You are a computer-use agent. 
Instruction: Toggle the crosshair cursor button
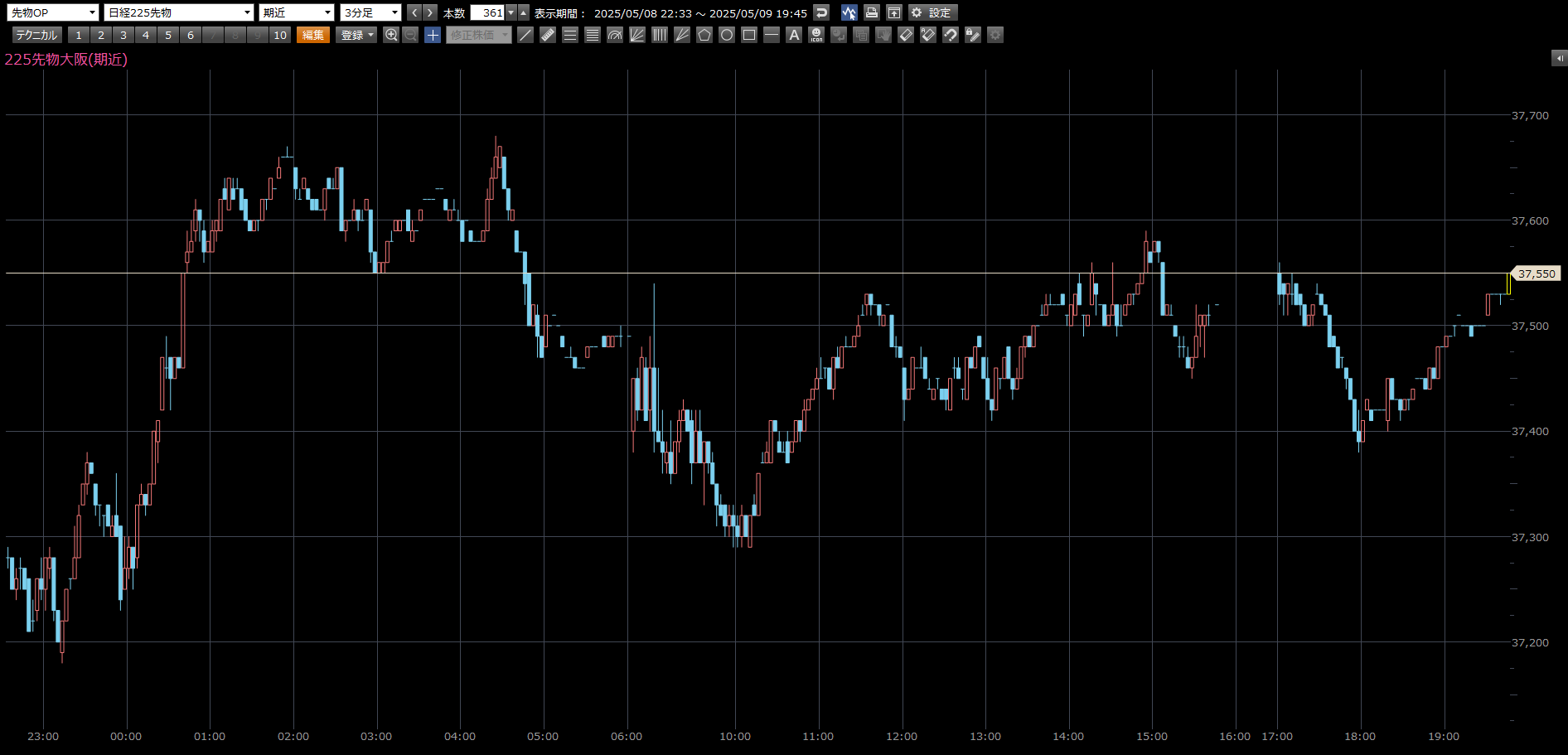(433, 35)
